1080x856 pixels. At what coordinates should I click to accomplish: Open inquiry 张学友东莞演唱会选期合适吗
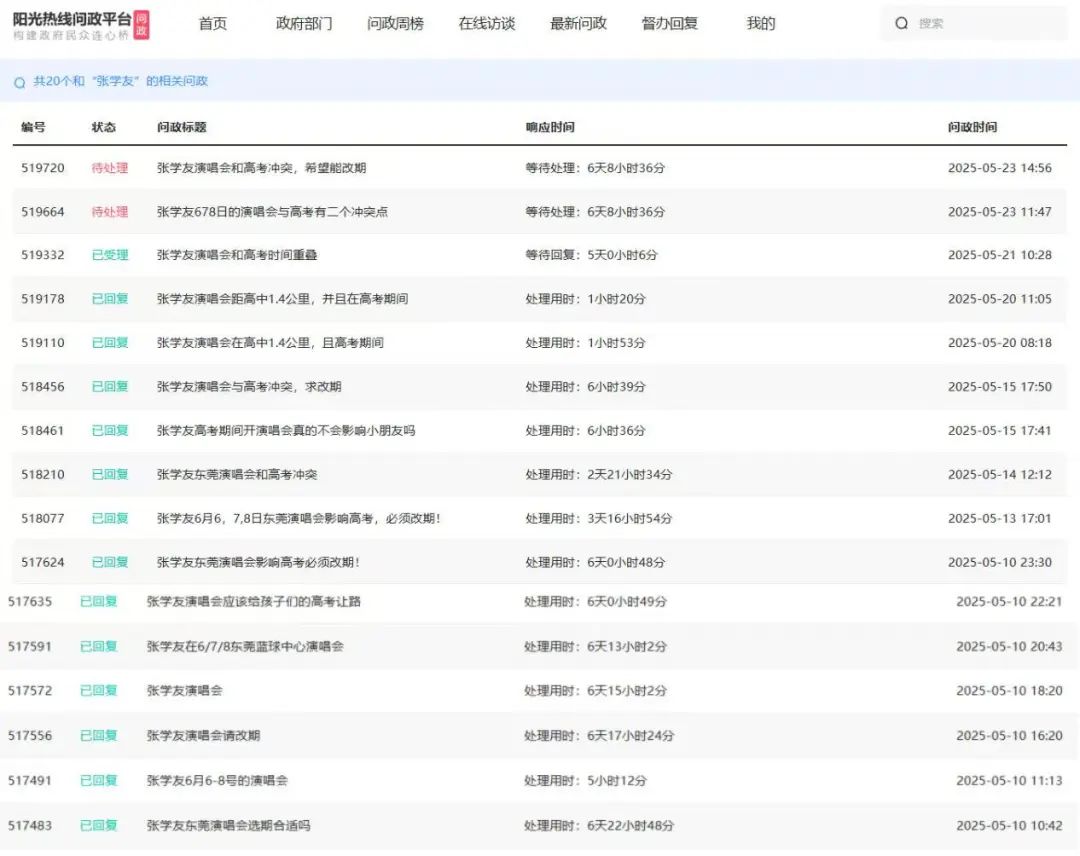point(228,825)
